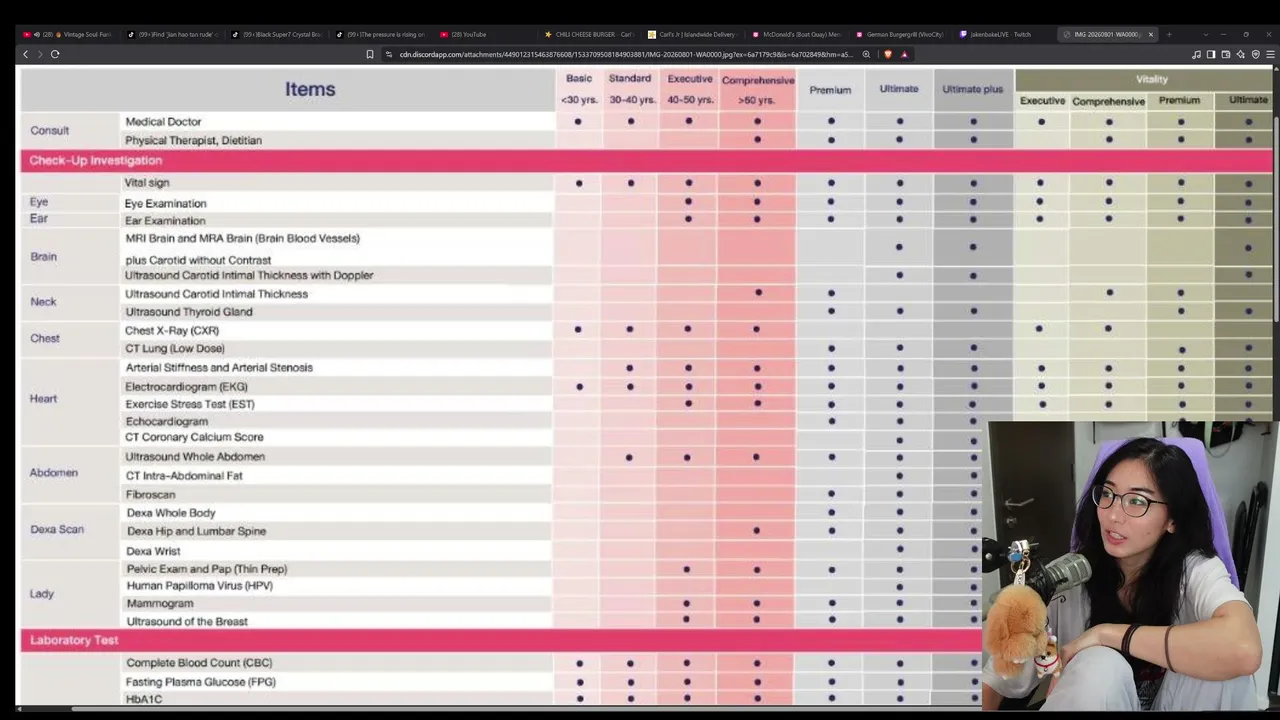This screenshot has height=720, width=1280.
Task: Switch to the (28) YouTube tab
Action: [x=486, y=34]
